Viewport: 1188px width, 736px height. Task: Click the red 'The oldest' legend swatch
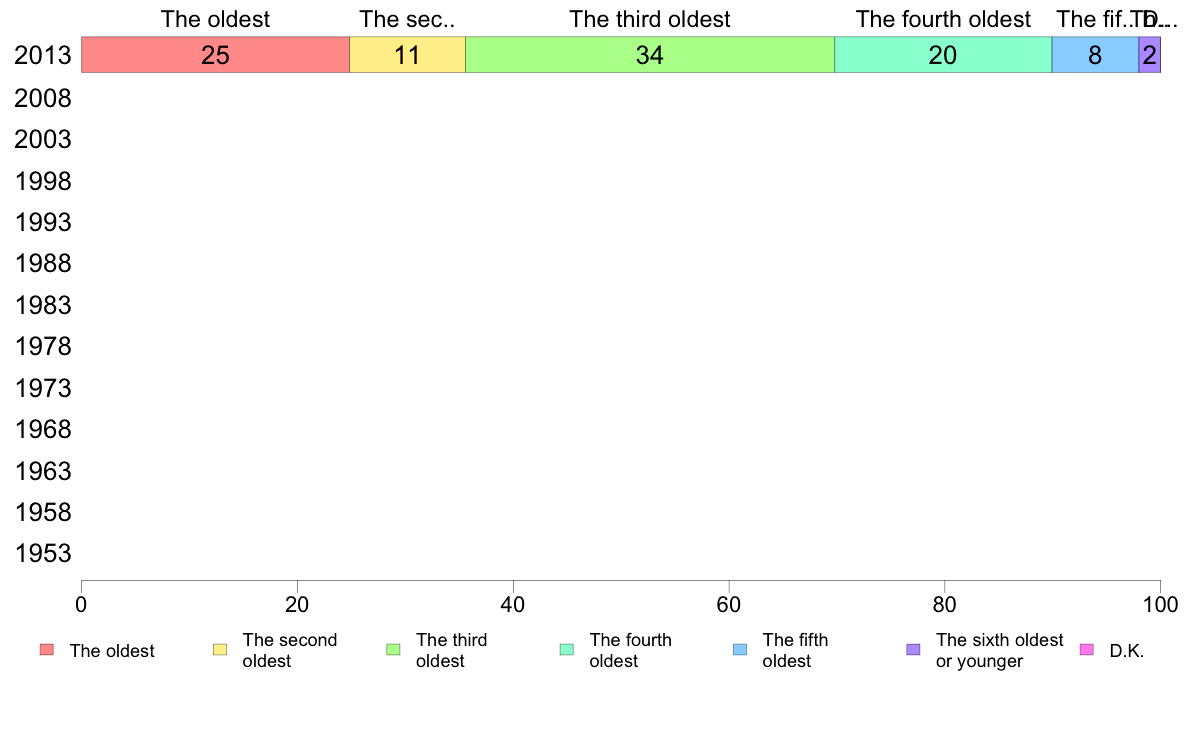47,650
